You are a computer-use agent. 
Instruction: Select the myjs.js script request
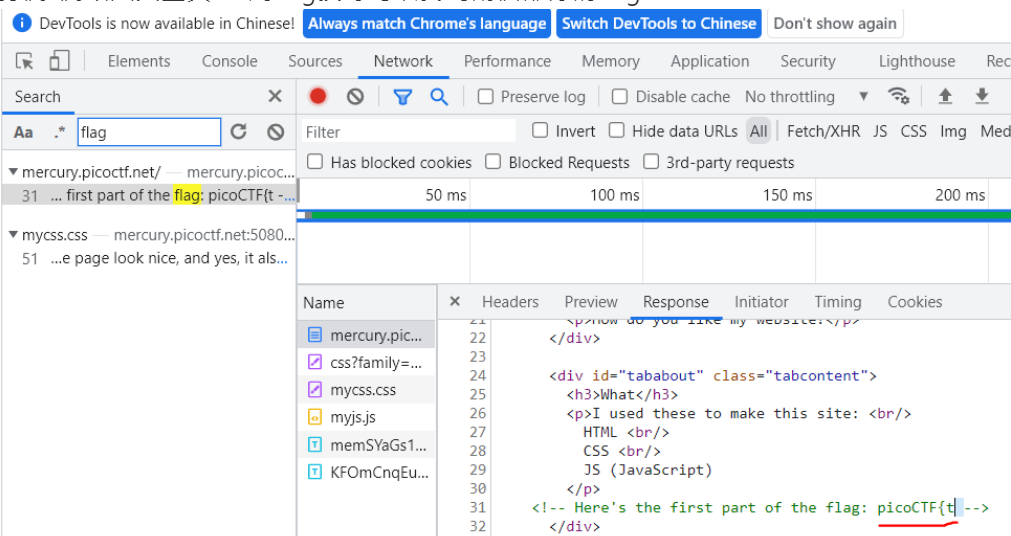[x=366, y=417]
